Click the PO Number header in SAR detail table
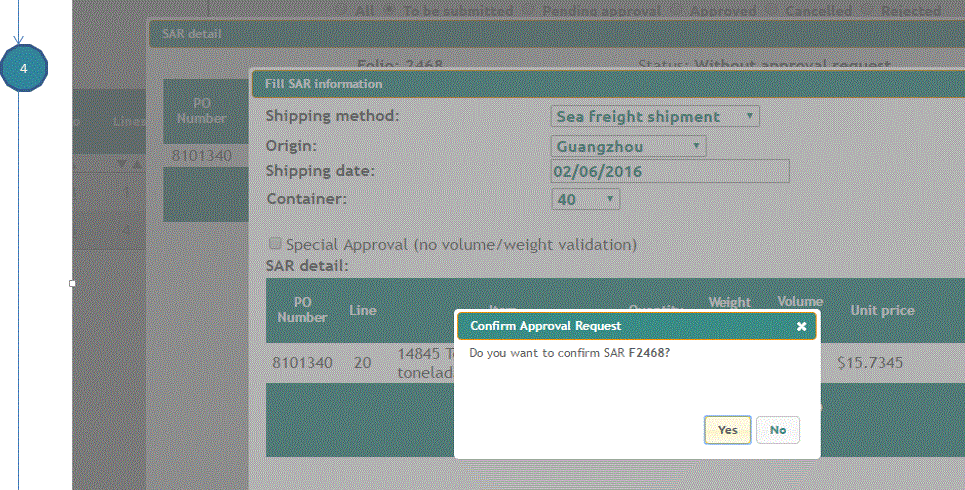The width and height of the screenshot is (965, 490). point(302,310)
